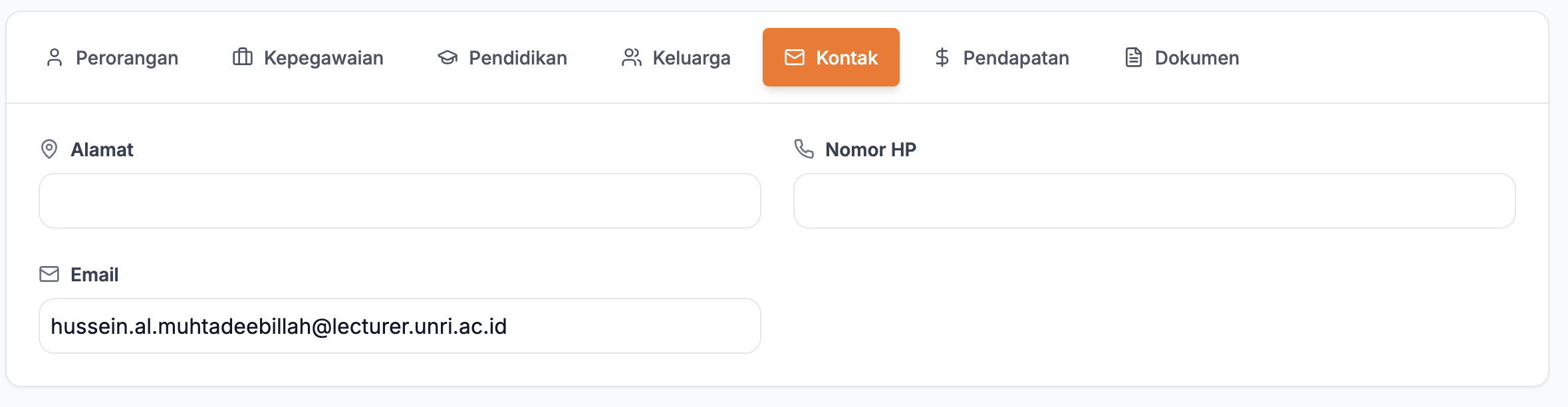Image resolution: width=1568 pixels, height=407 pixels.
Task: Click the location pin icon beside Alamat
Action: point(48,149)
